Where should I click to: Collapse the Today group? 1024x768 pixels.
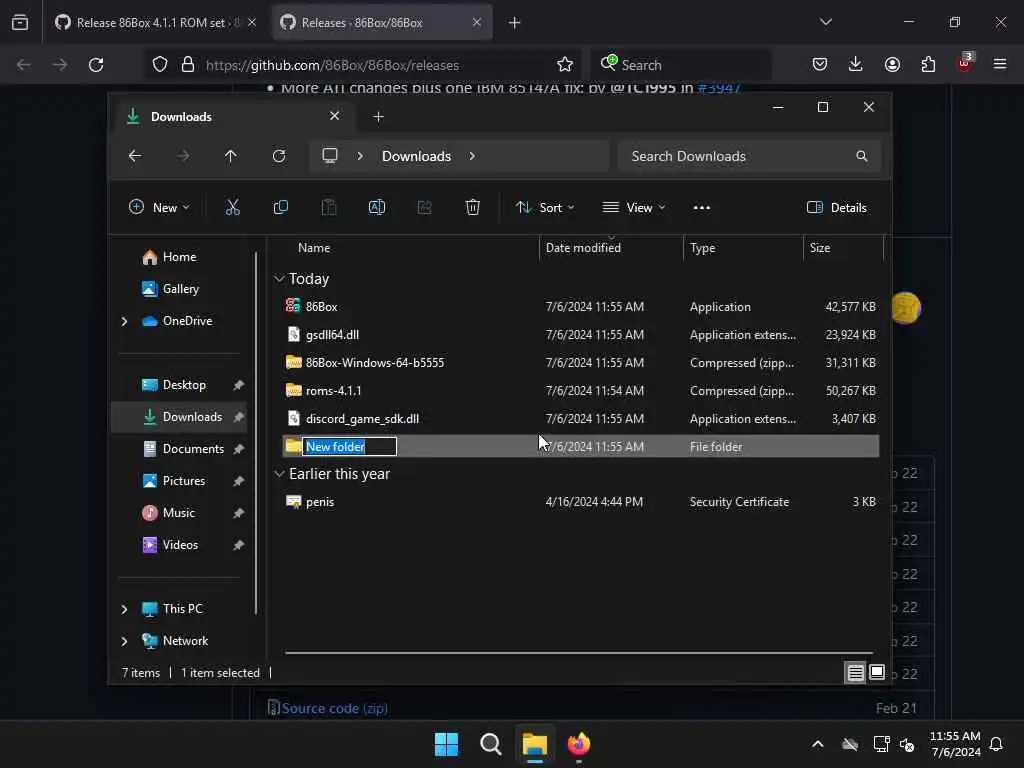pos(280,279)
